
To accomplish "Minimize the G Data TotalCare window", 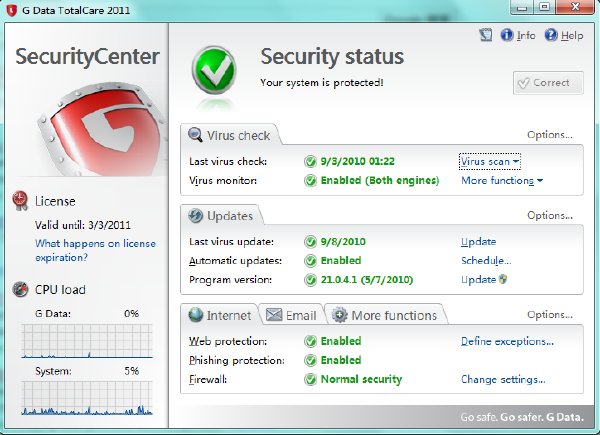I will (x=522, y=7).
